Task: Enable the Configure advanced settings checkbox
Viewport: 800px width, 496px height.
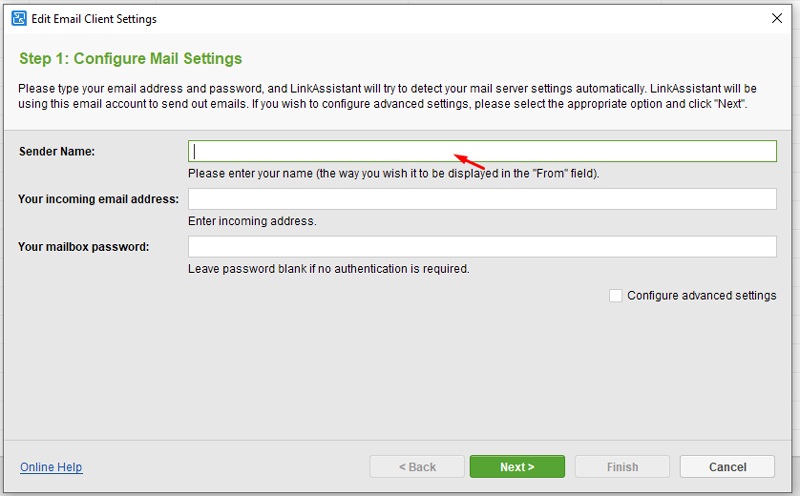Action: pyautogui.click(x=615, y=295)
